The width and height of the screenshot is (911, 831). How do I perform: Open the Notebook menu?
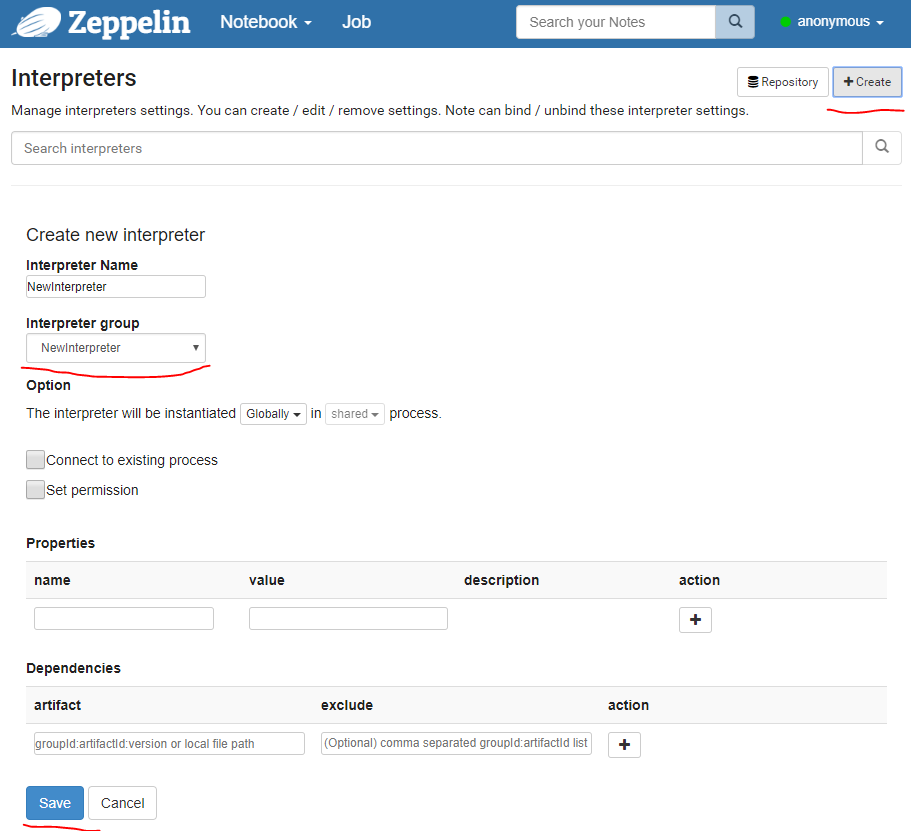[266, 22]
